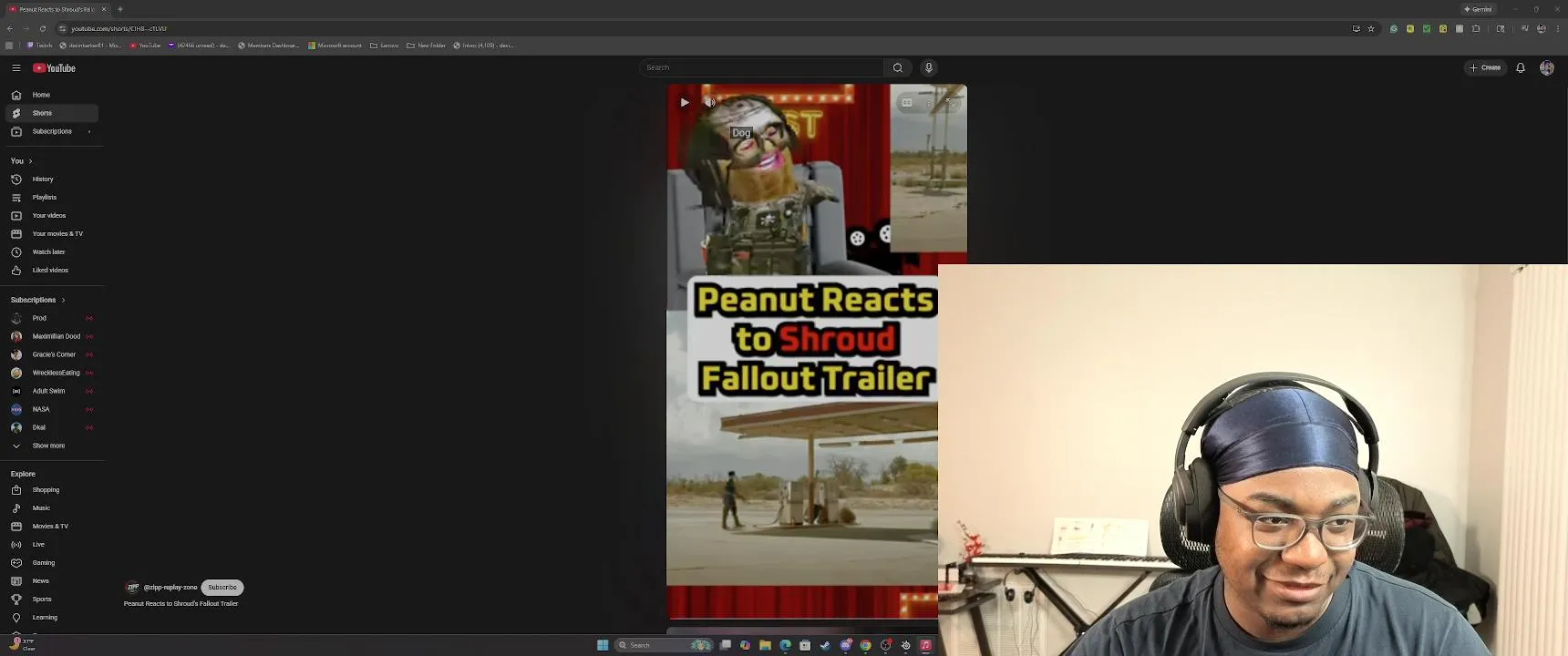Open the YouTube account avatar menu
Image resolution: width=1568 pixels, height=656 pixels.
pos(1547,67)
